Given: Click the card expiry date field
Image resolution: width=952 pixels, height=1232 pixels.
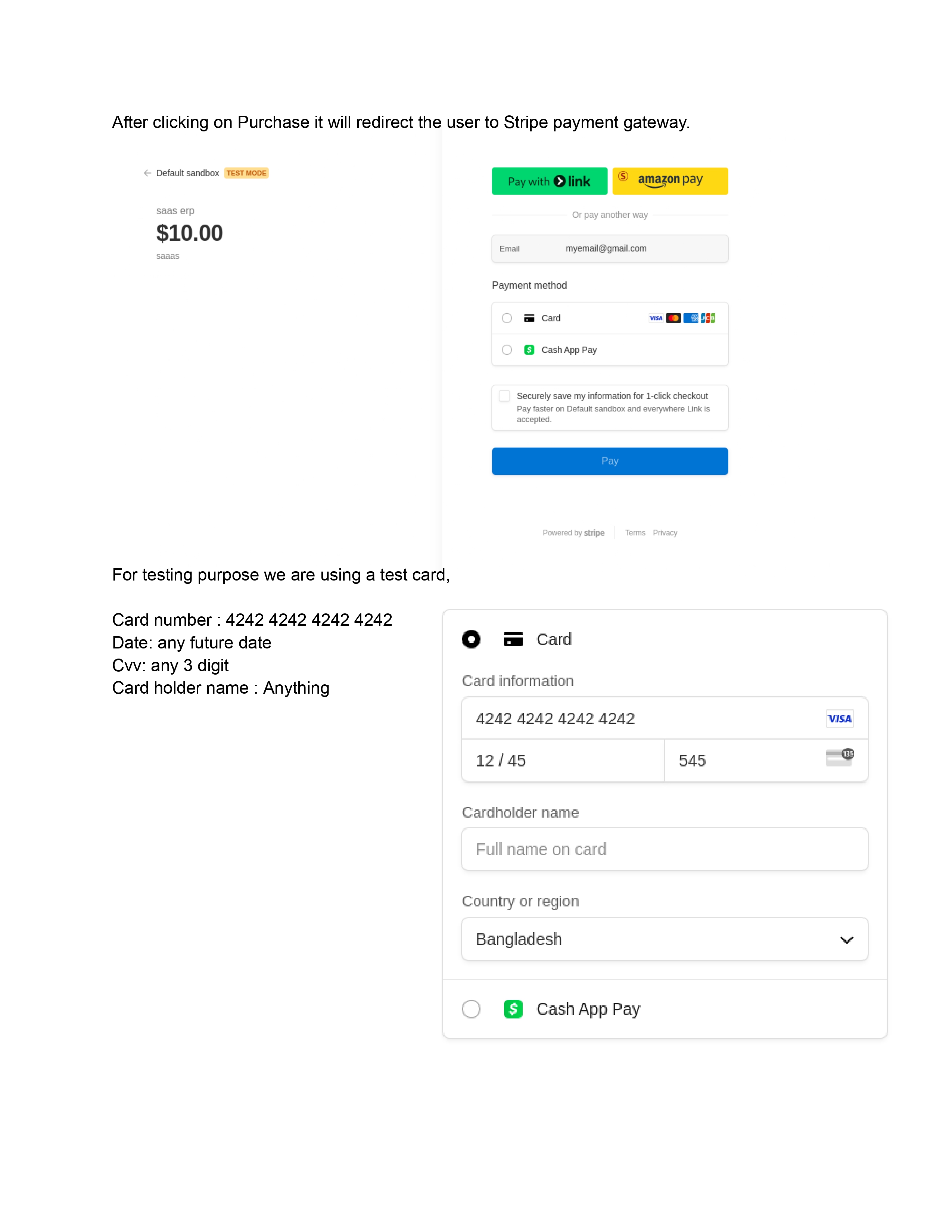Looking at the screenshot, I should point(562,760).
